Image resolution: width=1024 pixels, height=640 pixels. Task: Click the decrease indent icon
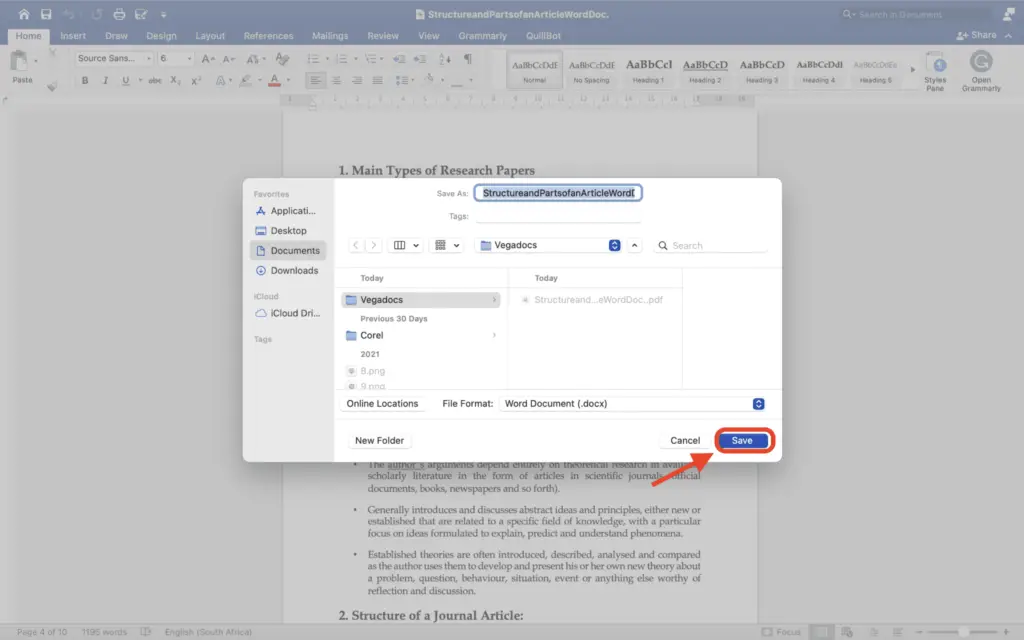(x=398, y=59)
